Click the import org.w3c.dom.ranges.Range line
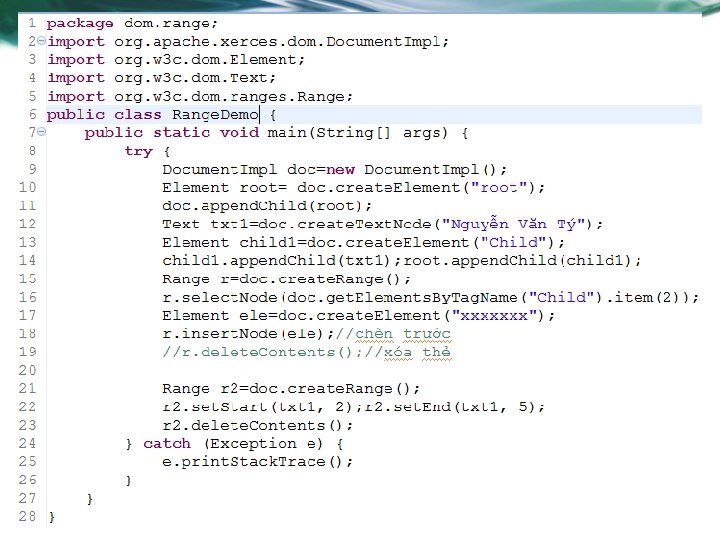Image resolution: width=720 pixels, height=540 pixels. coord(200,96)
